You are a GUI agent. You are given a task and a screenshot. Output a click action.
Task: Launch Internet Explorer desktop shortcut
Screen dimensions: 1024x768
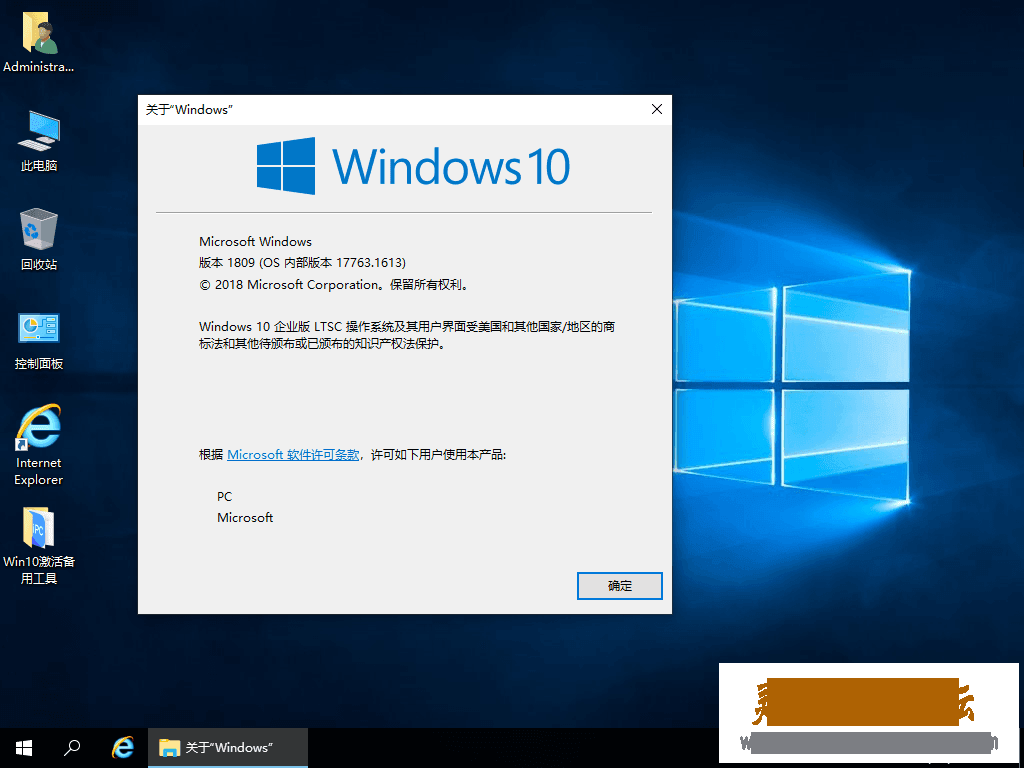(39, 445)
